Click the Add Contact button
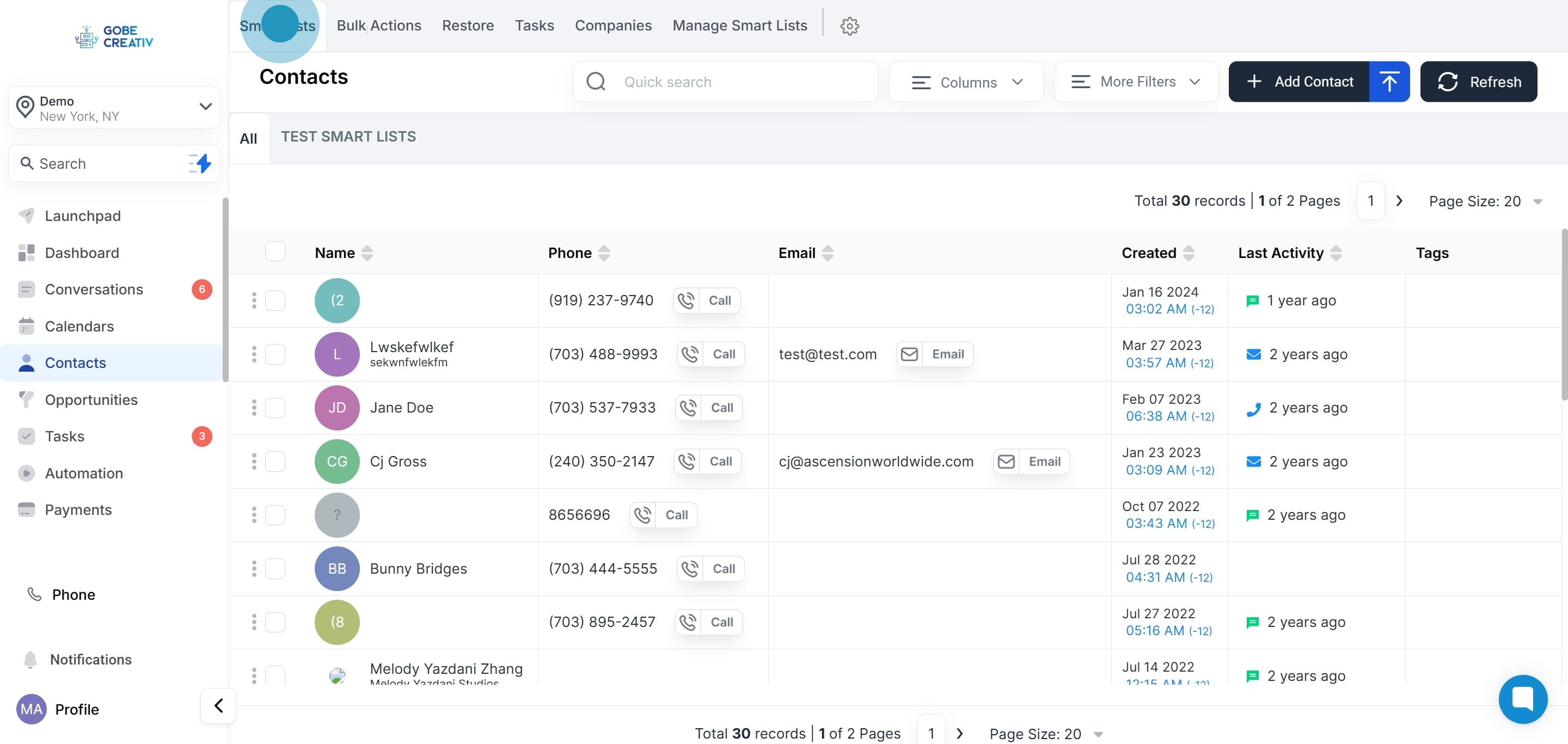Screen dimensions: 1568x744 pyautogui.click(x=1299, y=82)
